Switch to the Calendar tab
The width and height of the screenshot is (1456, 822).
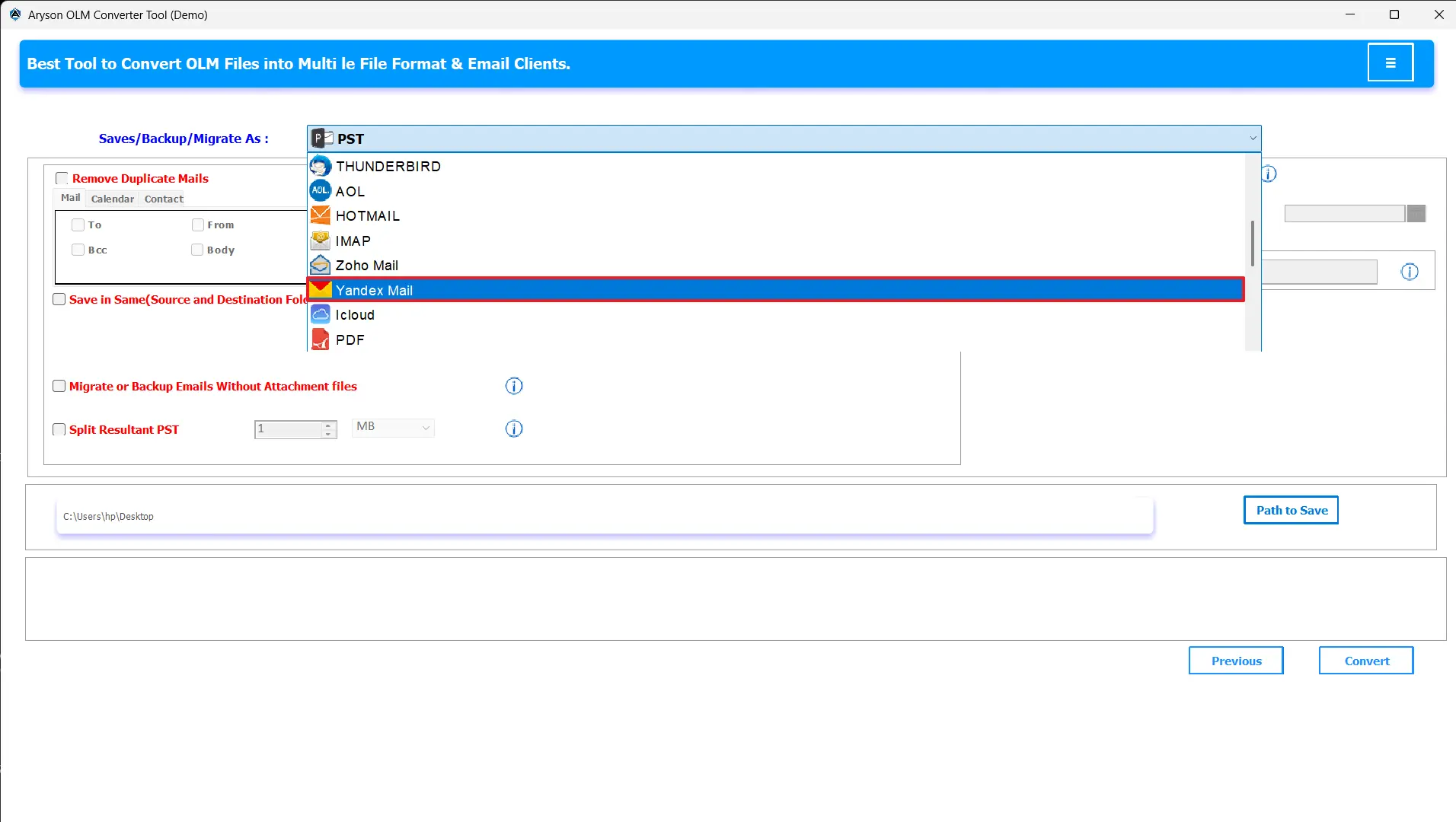point(113,199)
